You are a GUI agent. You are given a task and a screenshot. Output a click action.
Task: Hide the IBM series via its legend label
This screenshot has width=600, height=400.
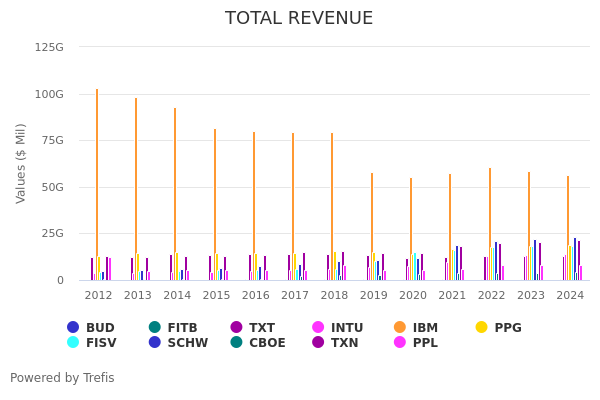(x=425, y=328)
